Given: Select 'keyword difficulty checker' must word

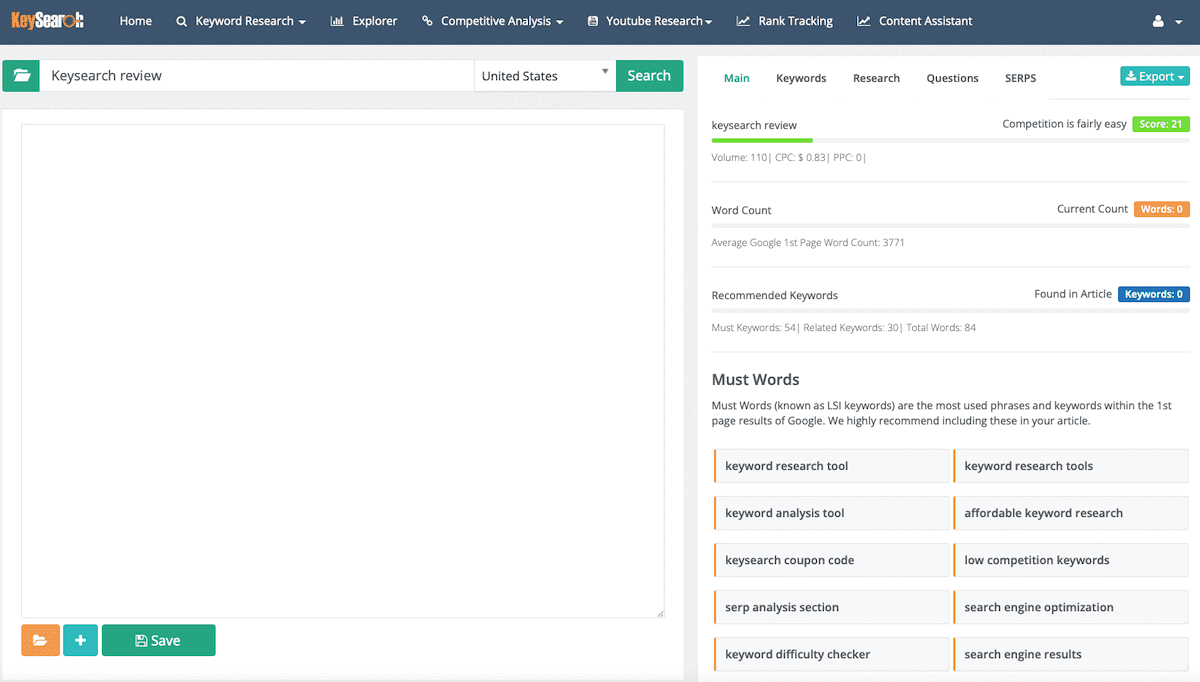Looking at the screenshot, I should click(x=831, y=654).
